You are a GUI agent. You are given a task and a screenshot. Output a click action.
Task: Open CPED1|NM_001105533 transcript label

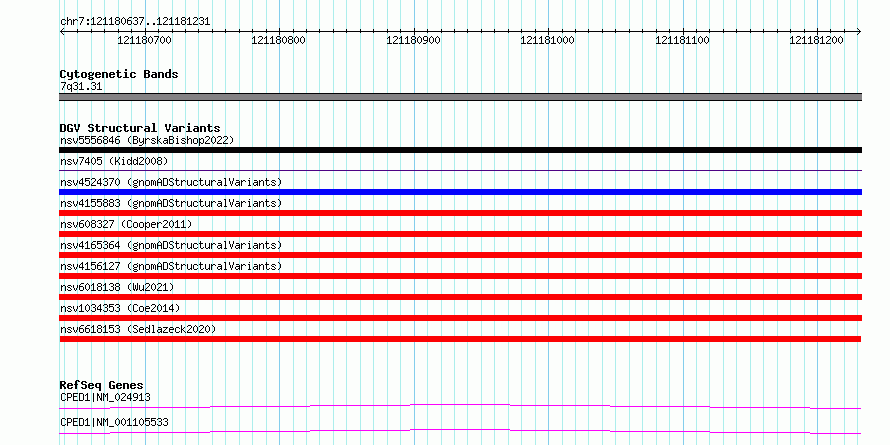tap(114, 422)
